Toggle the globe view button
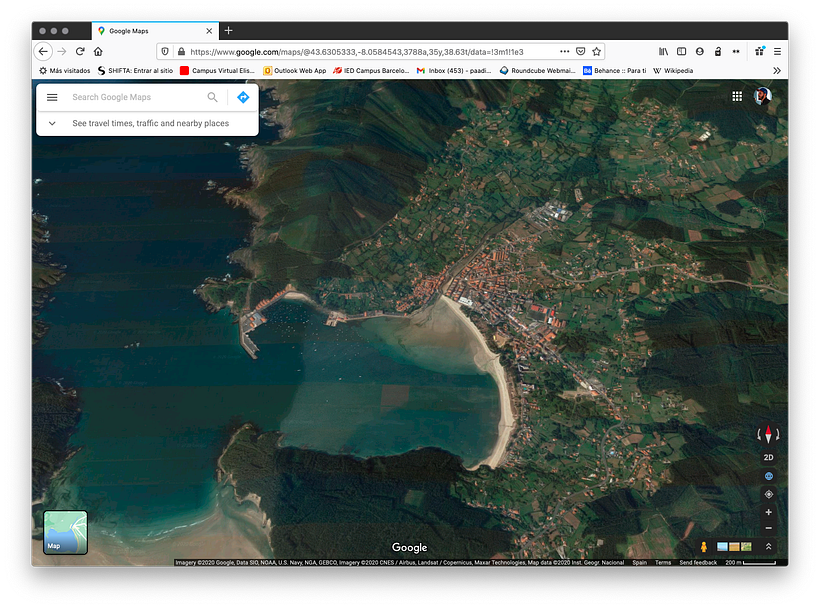Image resolution: width=820 pixels, height=608 pixels. [768, 476]
